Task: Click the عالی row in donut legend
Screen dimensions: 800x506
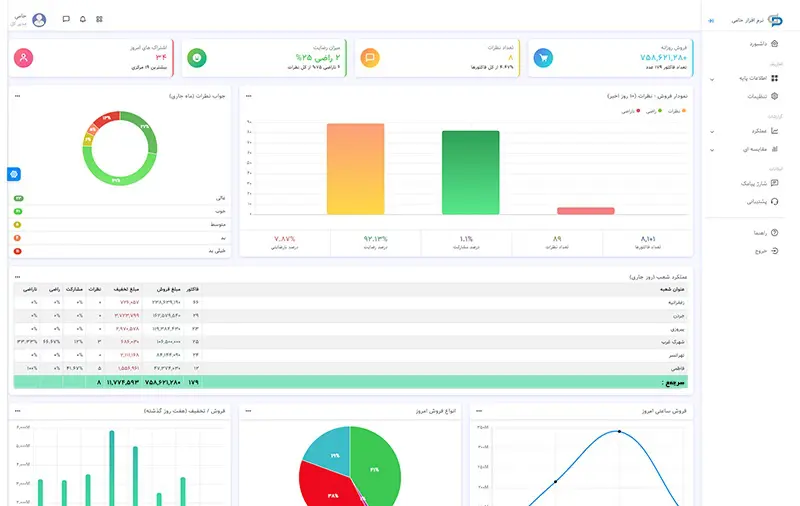Action: point(119,198)
